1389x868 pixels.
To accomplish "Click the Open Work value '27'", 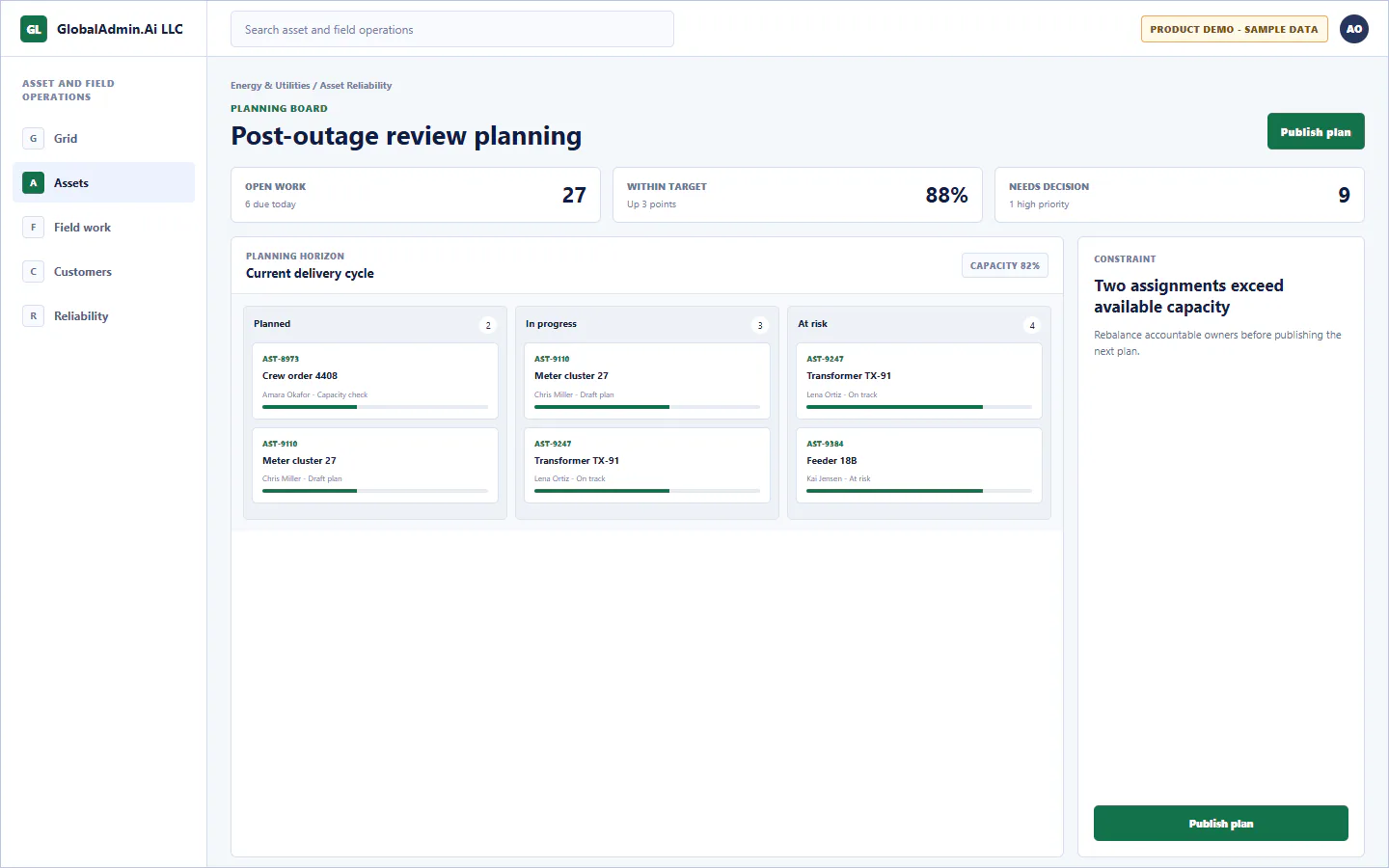I will tap(574, 195).
